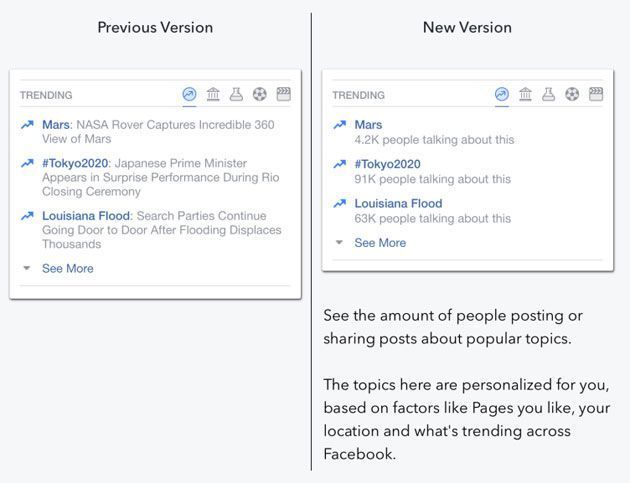Click Mars topic in New Version panel
Screen dimensions: 630x483
(368, 125)
